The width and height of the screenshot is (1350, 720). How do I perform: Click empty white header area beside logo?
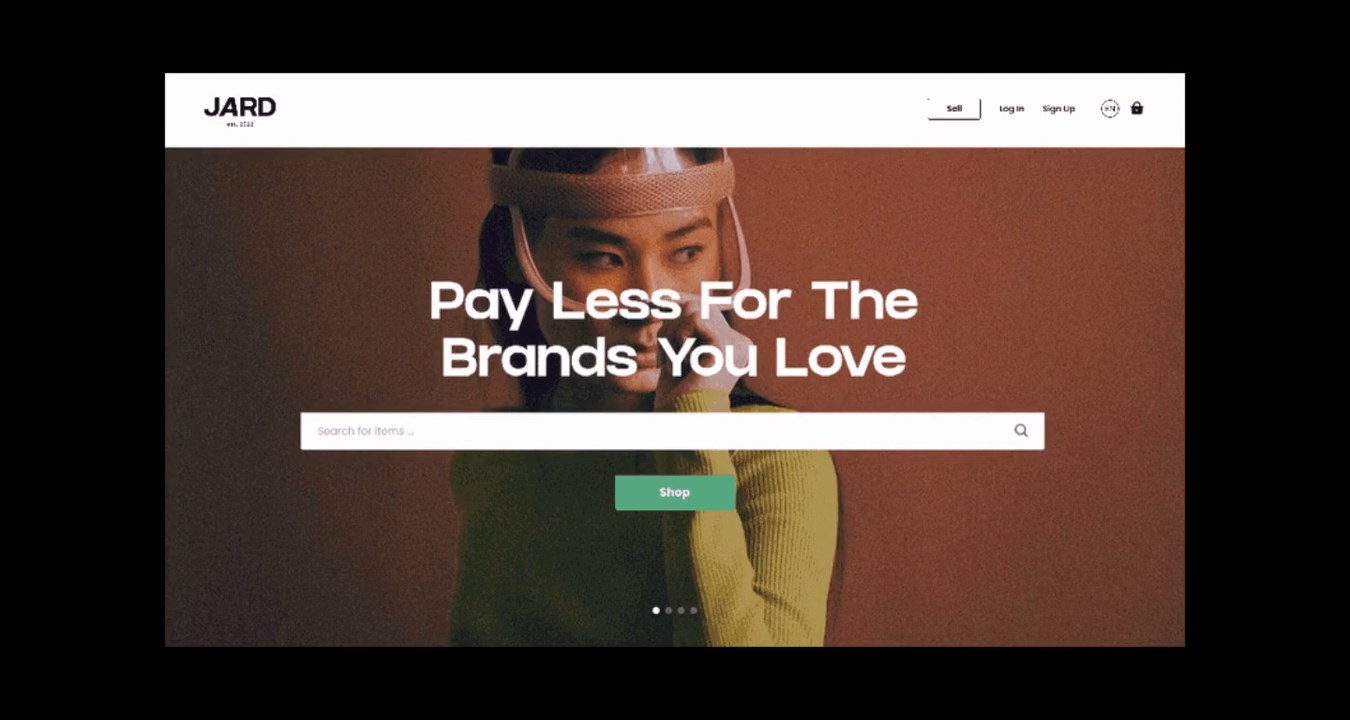click(x=600, y=110)
